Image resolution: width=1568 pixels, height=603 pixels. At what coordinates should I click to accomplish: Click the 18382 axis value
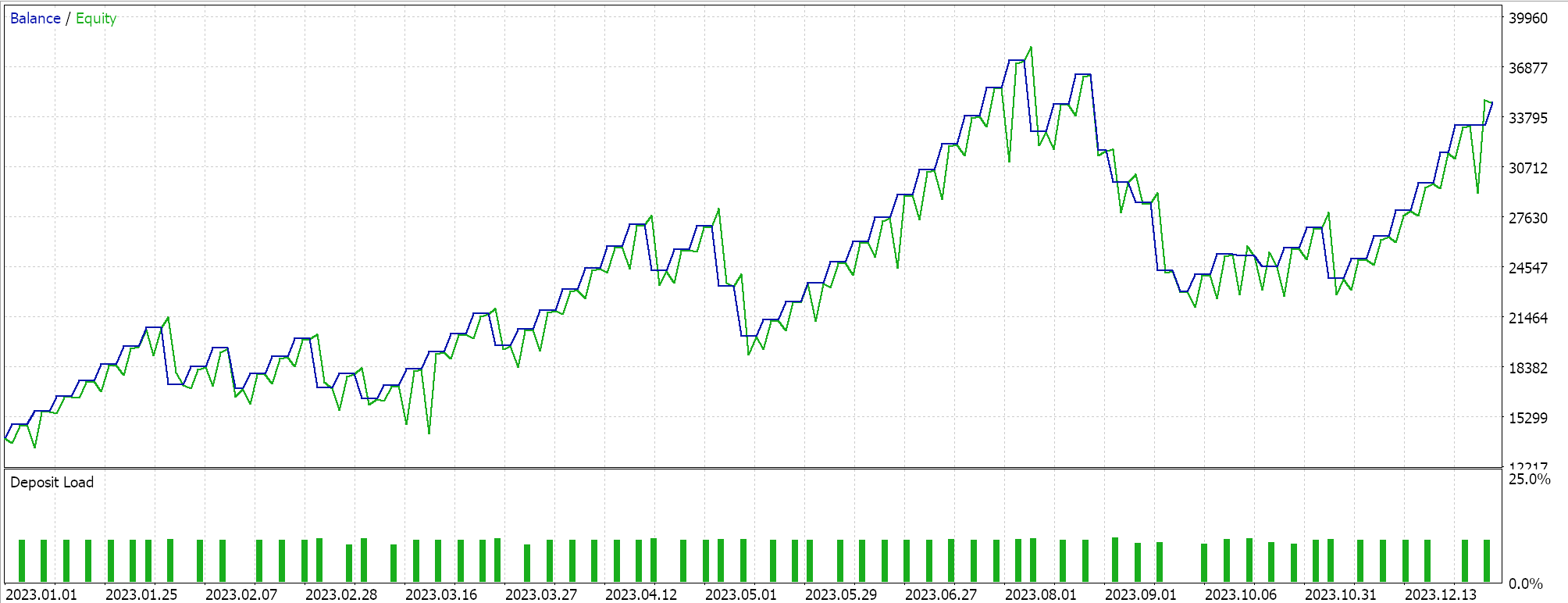coord(1528,368)
